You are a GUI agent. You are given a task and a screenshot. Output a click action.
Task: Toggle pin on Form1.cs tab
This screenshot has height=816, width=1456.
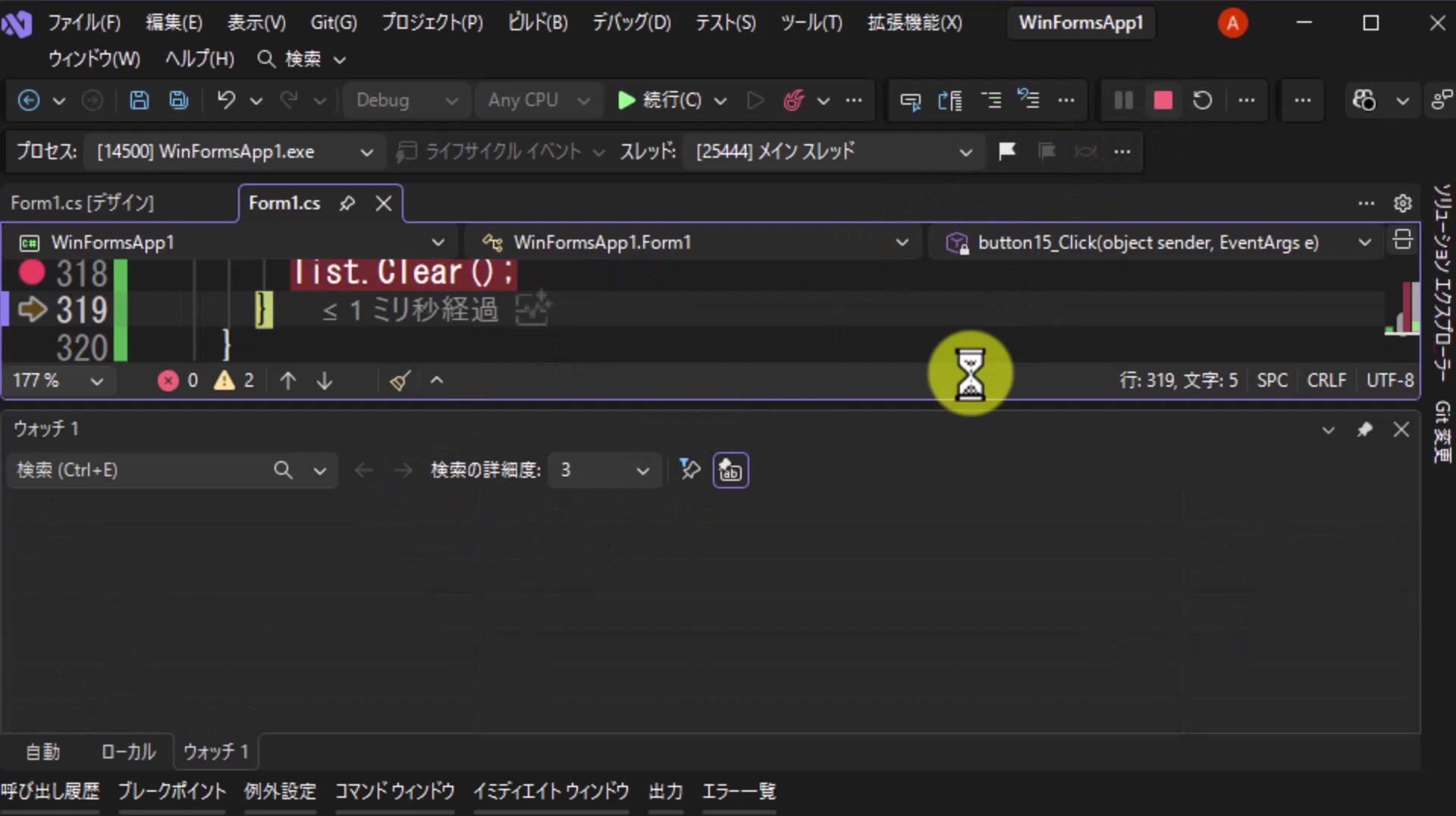[x=347, y=203]
